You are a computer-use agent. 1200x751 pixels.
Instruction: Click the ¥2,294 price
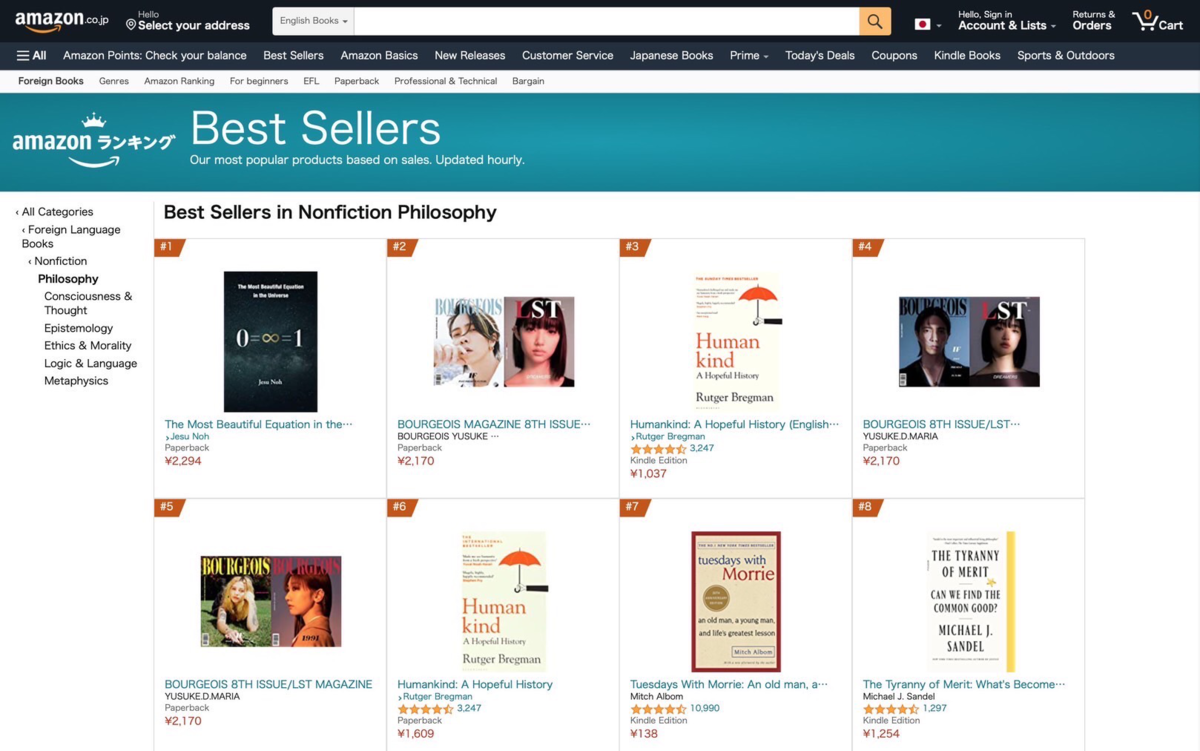point(183,461)
